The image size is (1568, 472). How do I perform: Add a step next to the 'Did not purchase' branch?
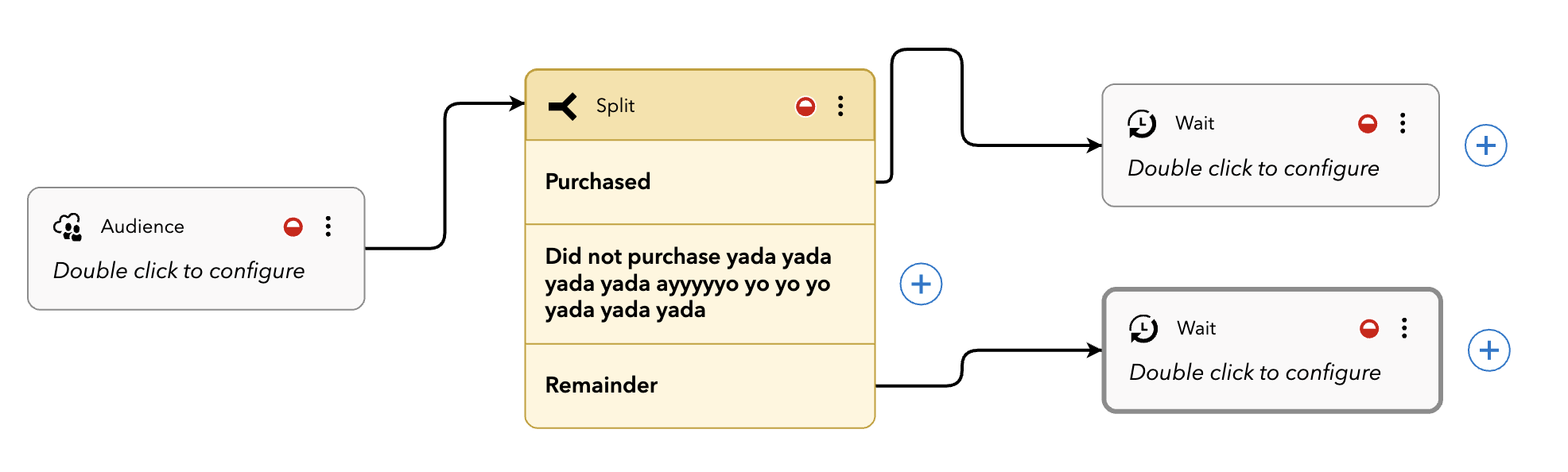click(x=921, y=284)
